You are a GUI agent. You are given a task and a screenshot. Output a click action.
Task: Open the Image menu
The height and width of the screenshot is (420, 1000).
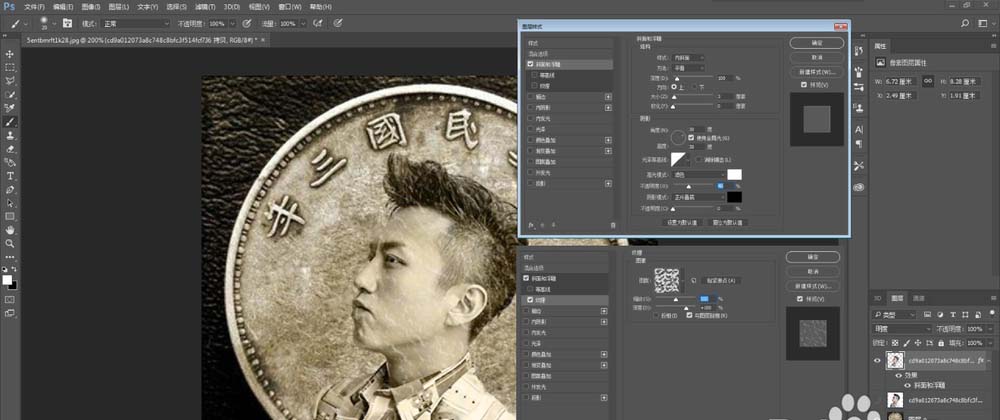tap(91, 6)
